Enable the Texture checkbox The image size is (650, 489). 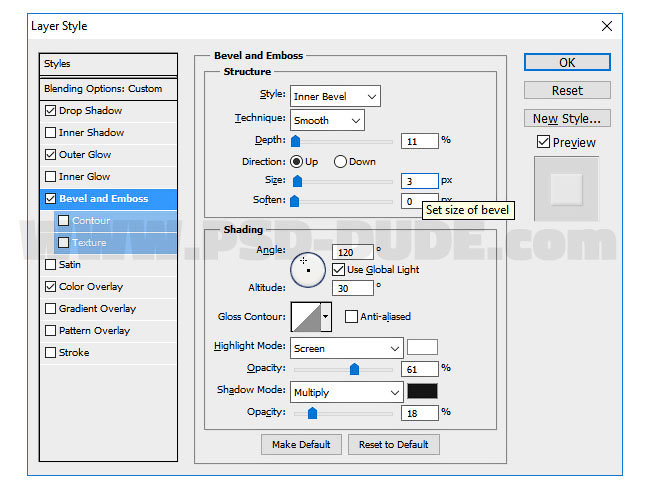(x=63, y=242)
